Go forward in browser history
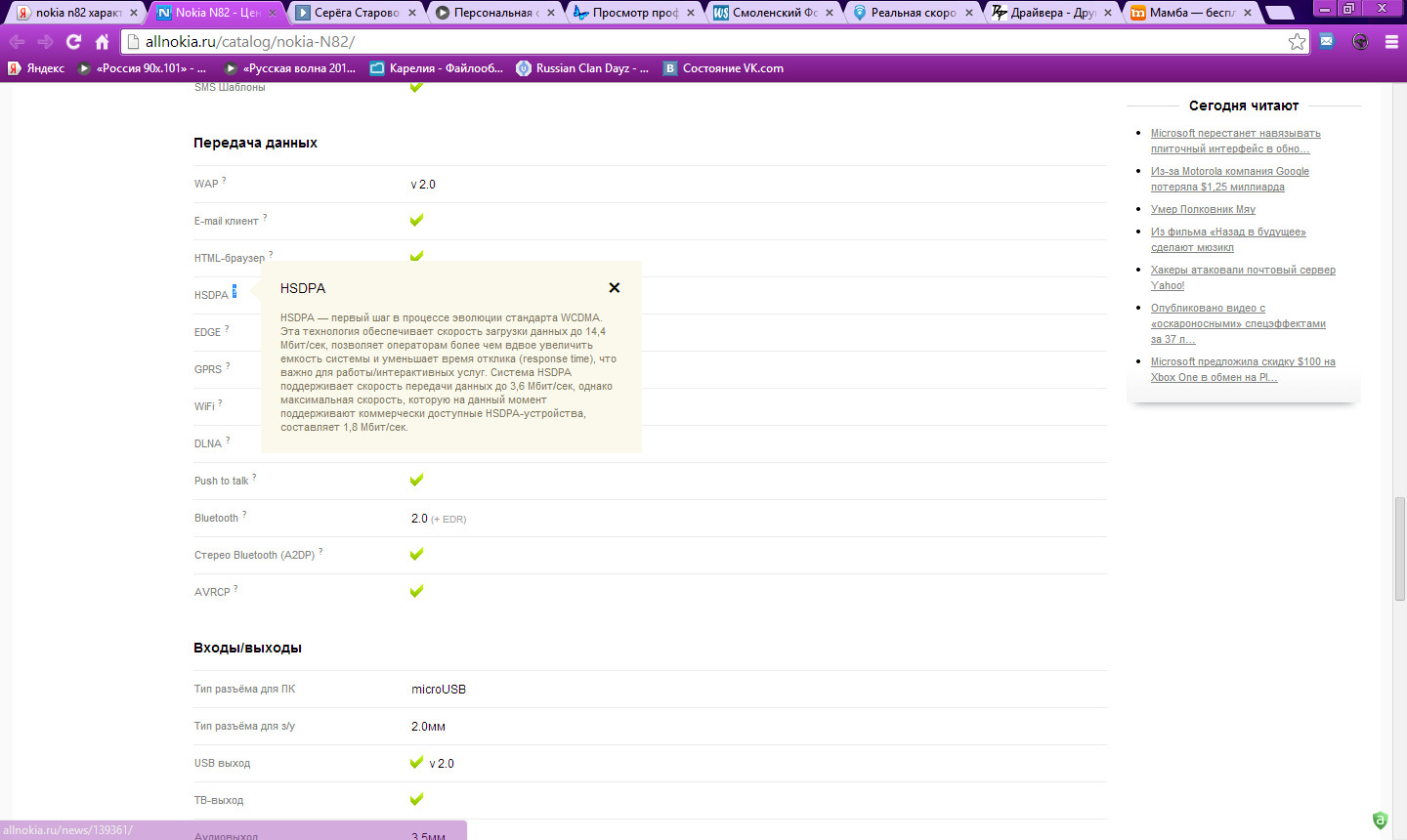Image resolution: width=1407 pixels, height=840 pixels. tap(45, 42)
